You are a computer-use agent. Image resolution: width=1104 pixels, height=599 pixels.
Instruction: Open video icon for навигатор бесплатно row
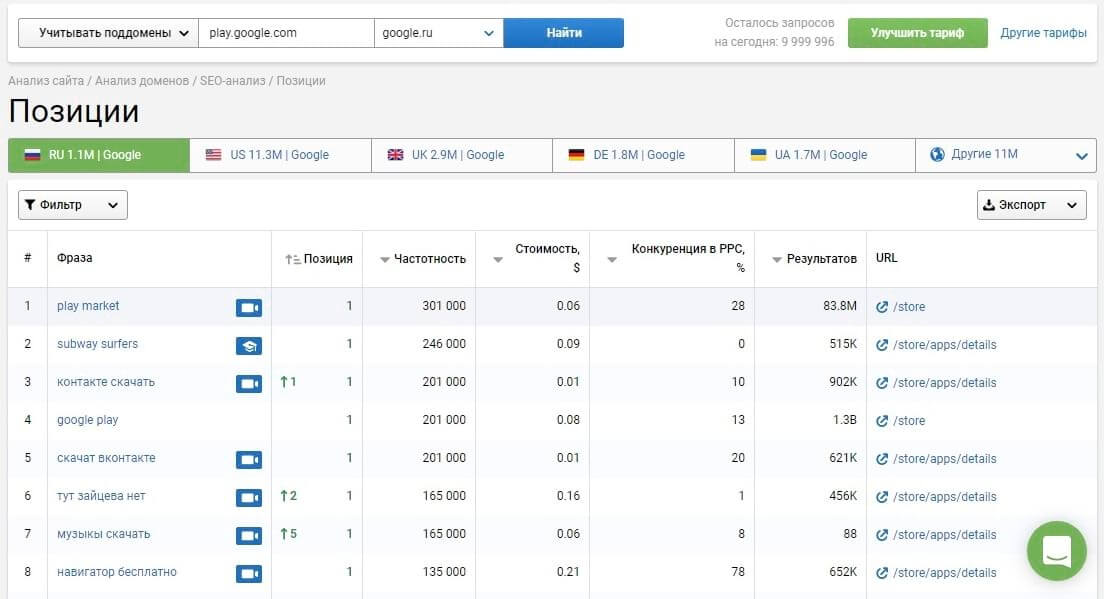(x=249, y=574)
